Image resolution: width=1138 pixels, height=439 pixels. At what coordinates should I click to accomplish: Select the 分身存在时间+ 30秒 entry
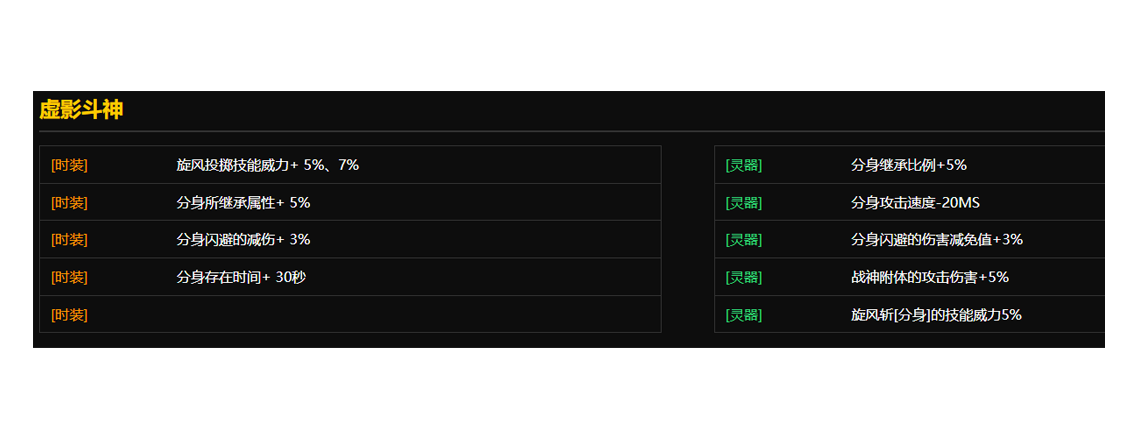coord(241,277)
